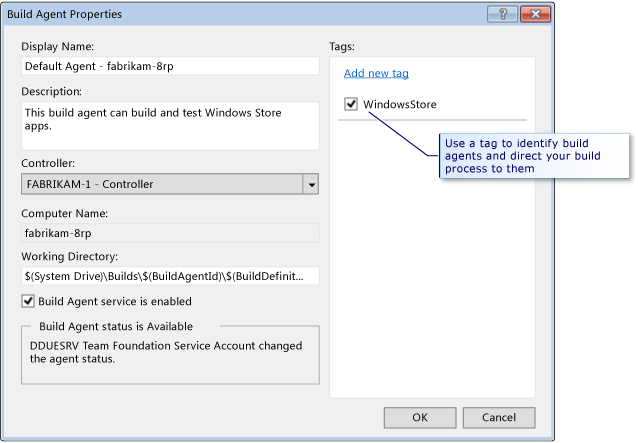Click the Build Agent status is Available heading
Image resolution: width=638 pixels, height=443 pixels.
coord(116,326)
